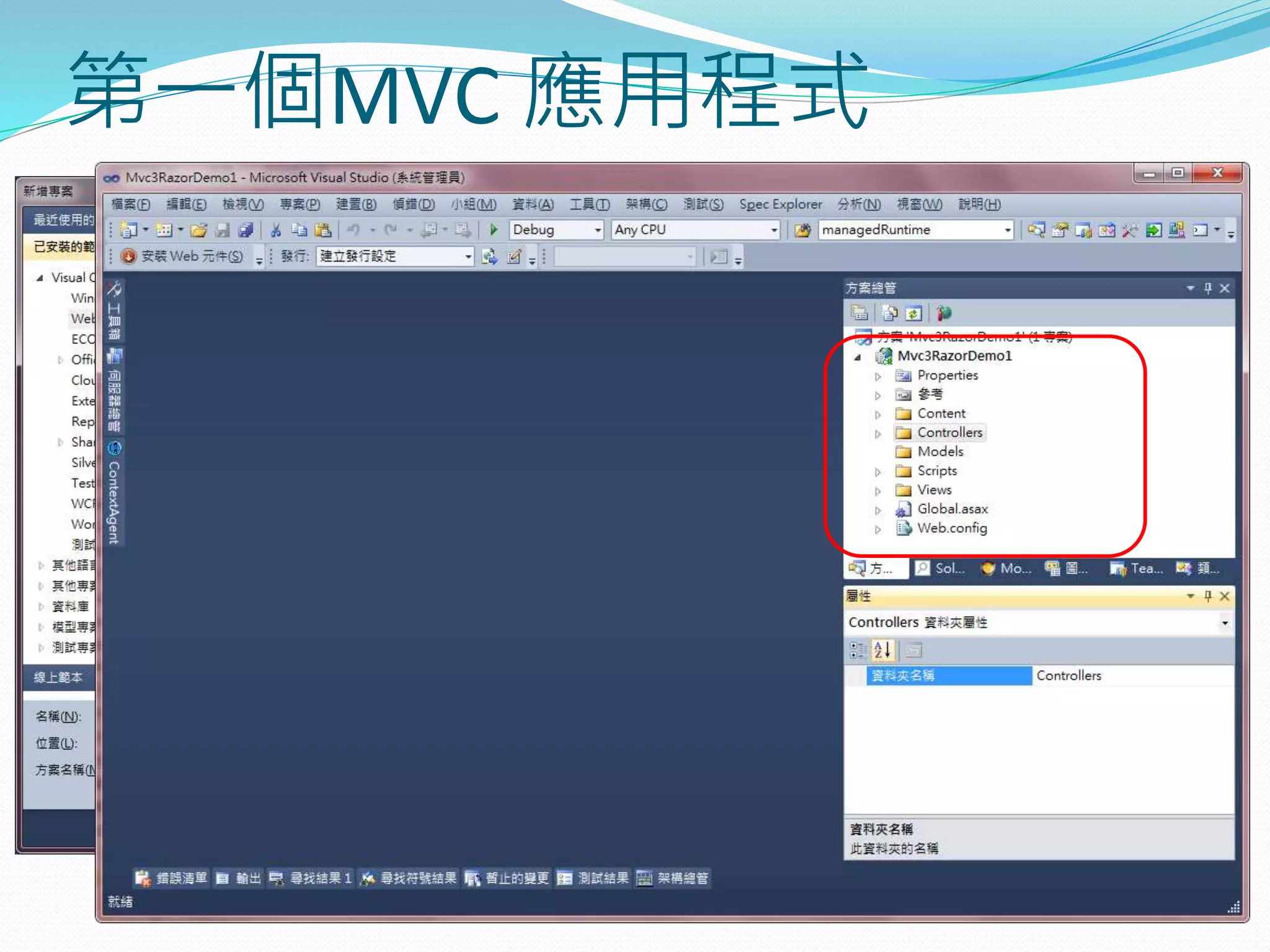1270x952 pixels.
Task: Select the Models folder in Solution Explorer
Action: point(940,452)
